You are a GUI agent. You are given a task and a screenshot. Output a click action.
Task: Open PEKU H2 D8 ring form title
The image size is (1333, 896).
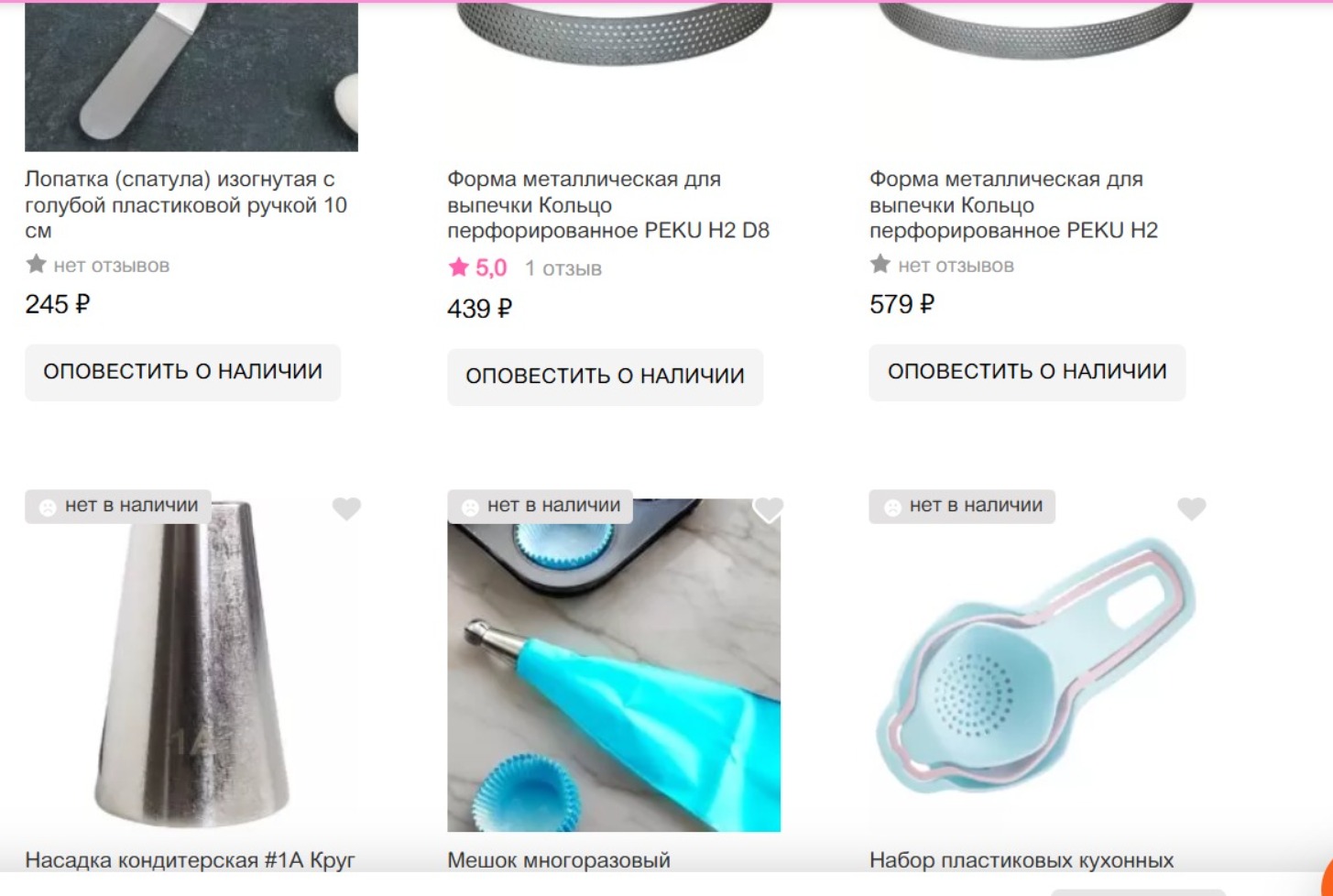coord(608,205)
